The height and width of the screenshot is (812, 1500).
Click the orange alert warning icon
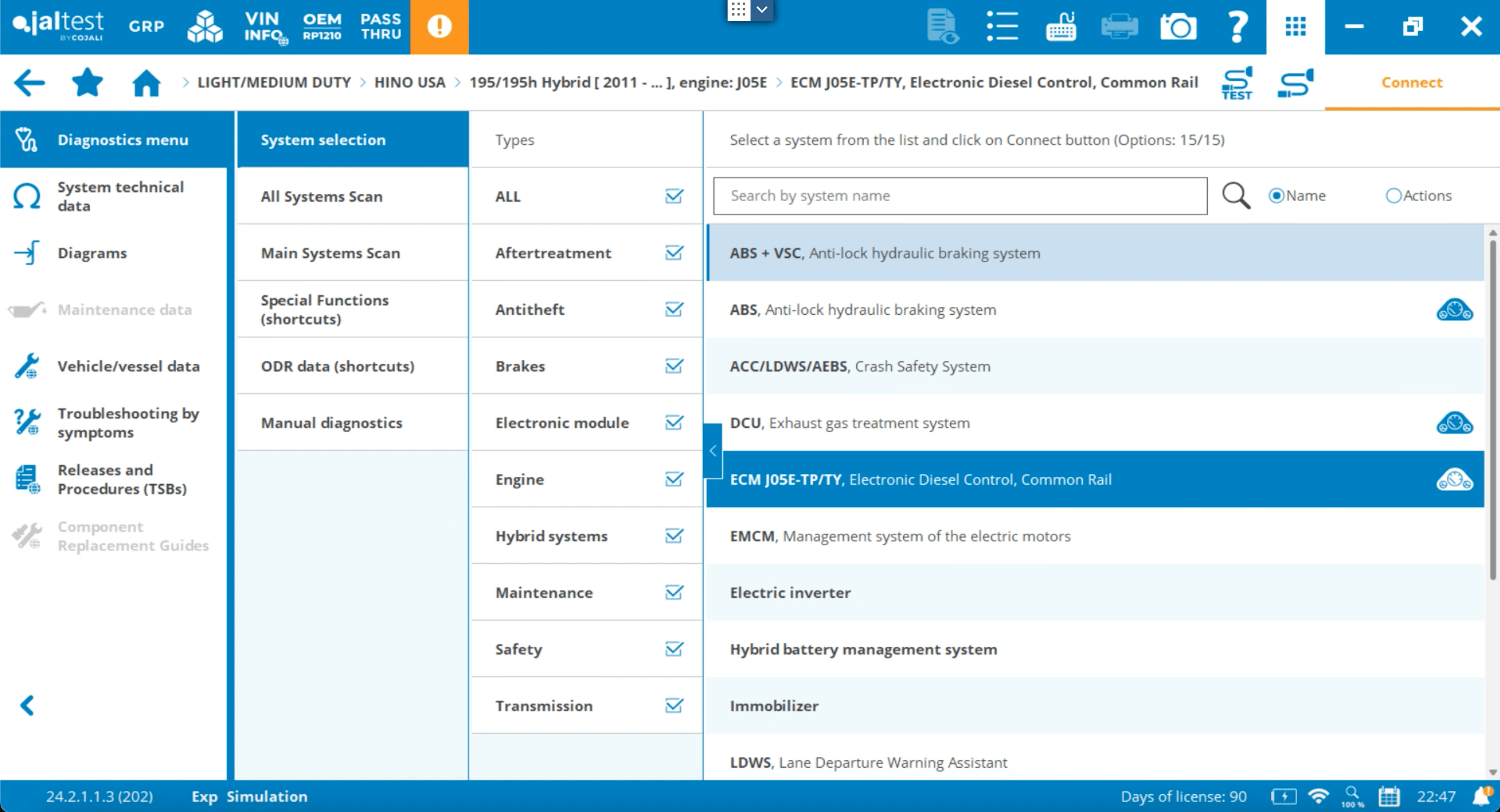pos(439,27)
